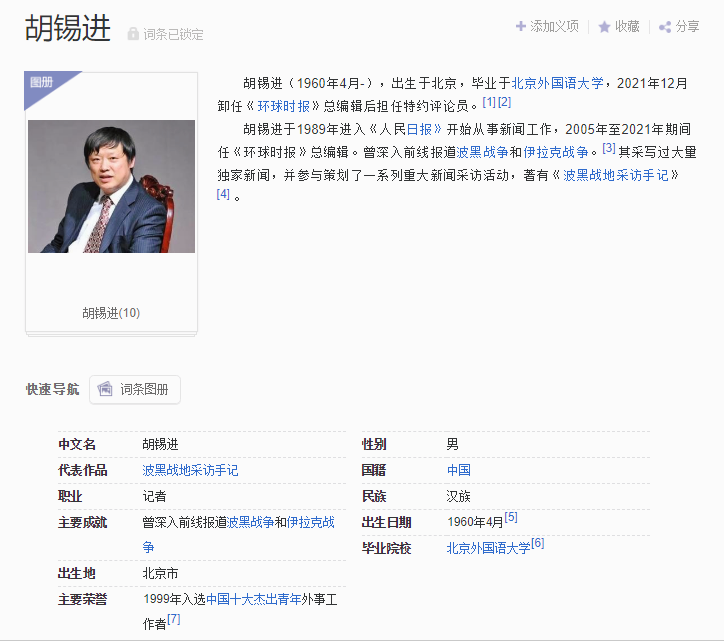The height and width of the screenshot is (641, 724).
Task: Click the 胡锡进 value in the 中文名 row
Action: pyautogui.click(x=160, y=444)
